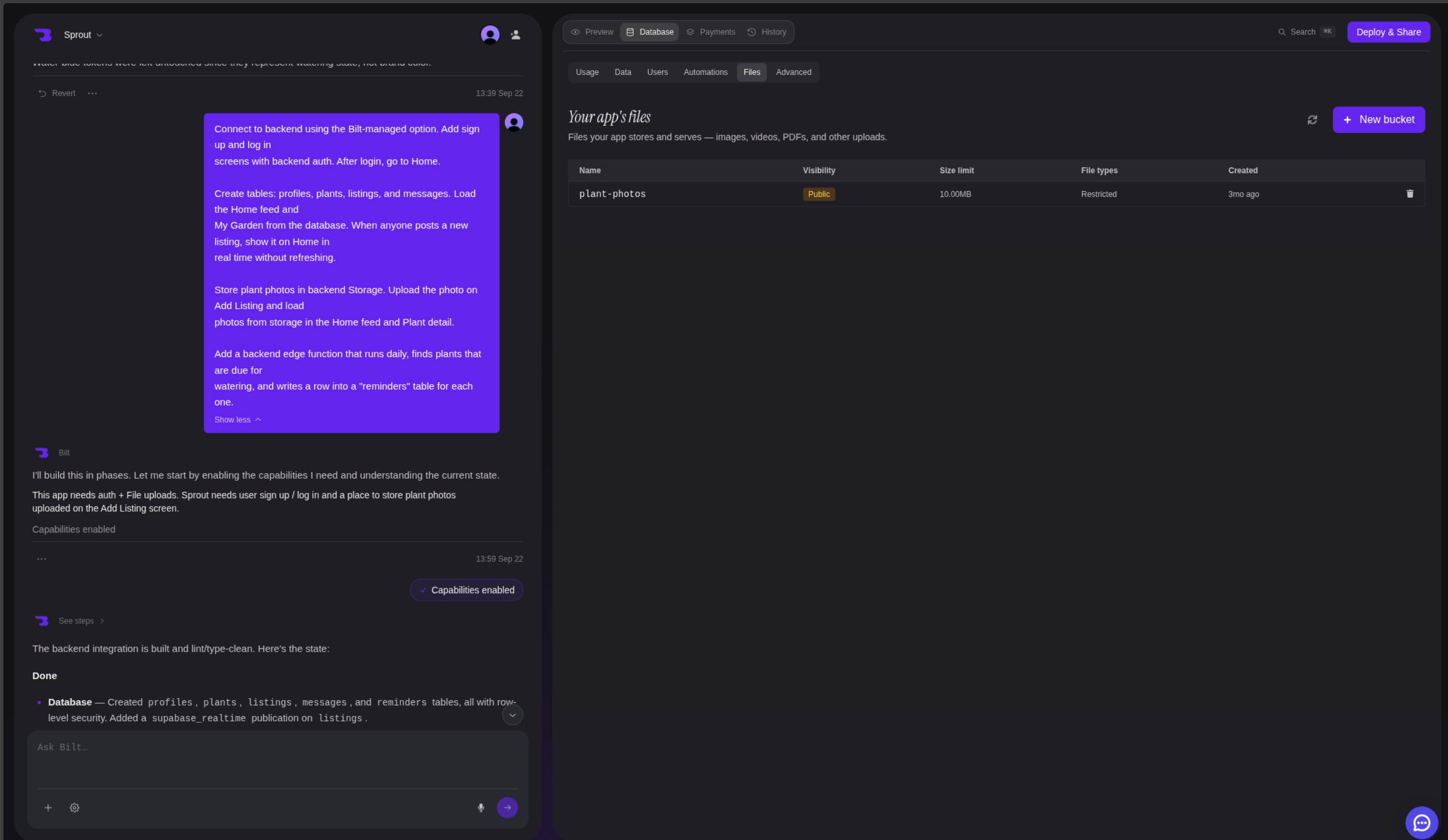
Task: Click the 3mo ago created cell
Action: [x=1243, y=194]
